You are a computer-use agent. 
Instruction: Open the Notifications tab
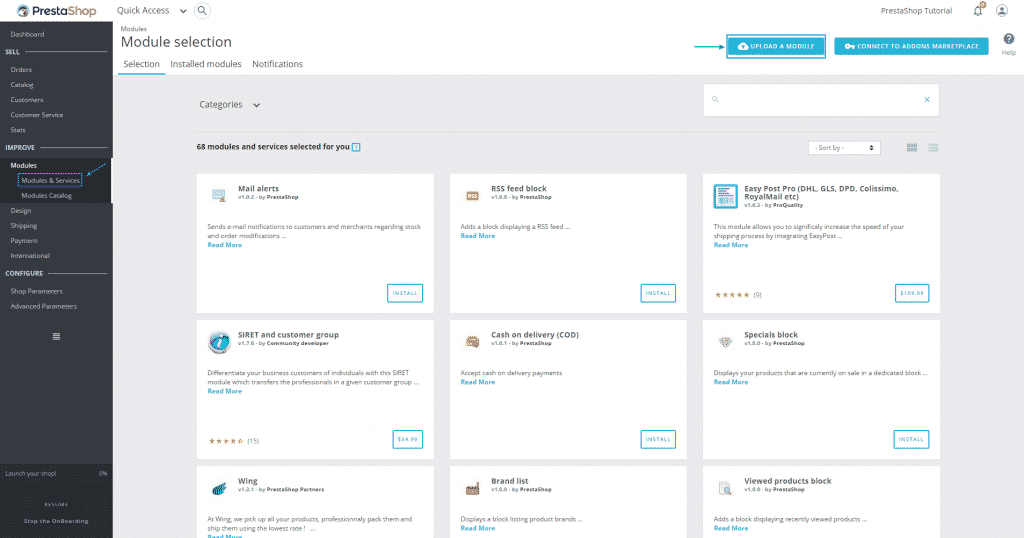pos(277,64)
